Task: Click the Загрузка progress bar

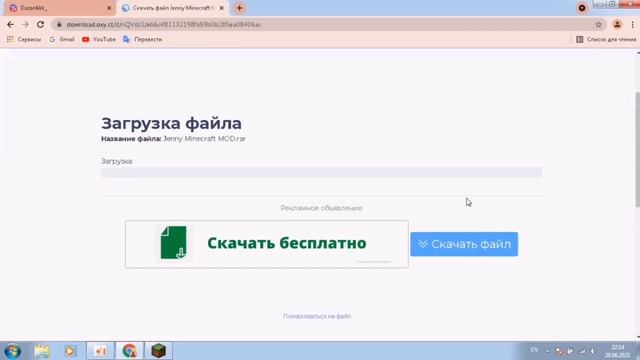Action: click(322, 172)
